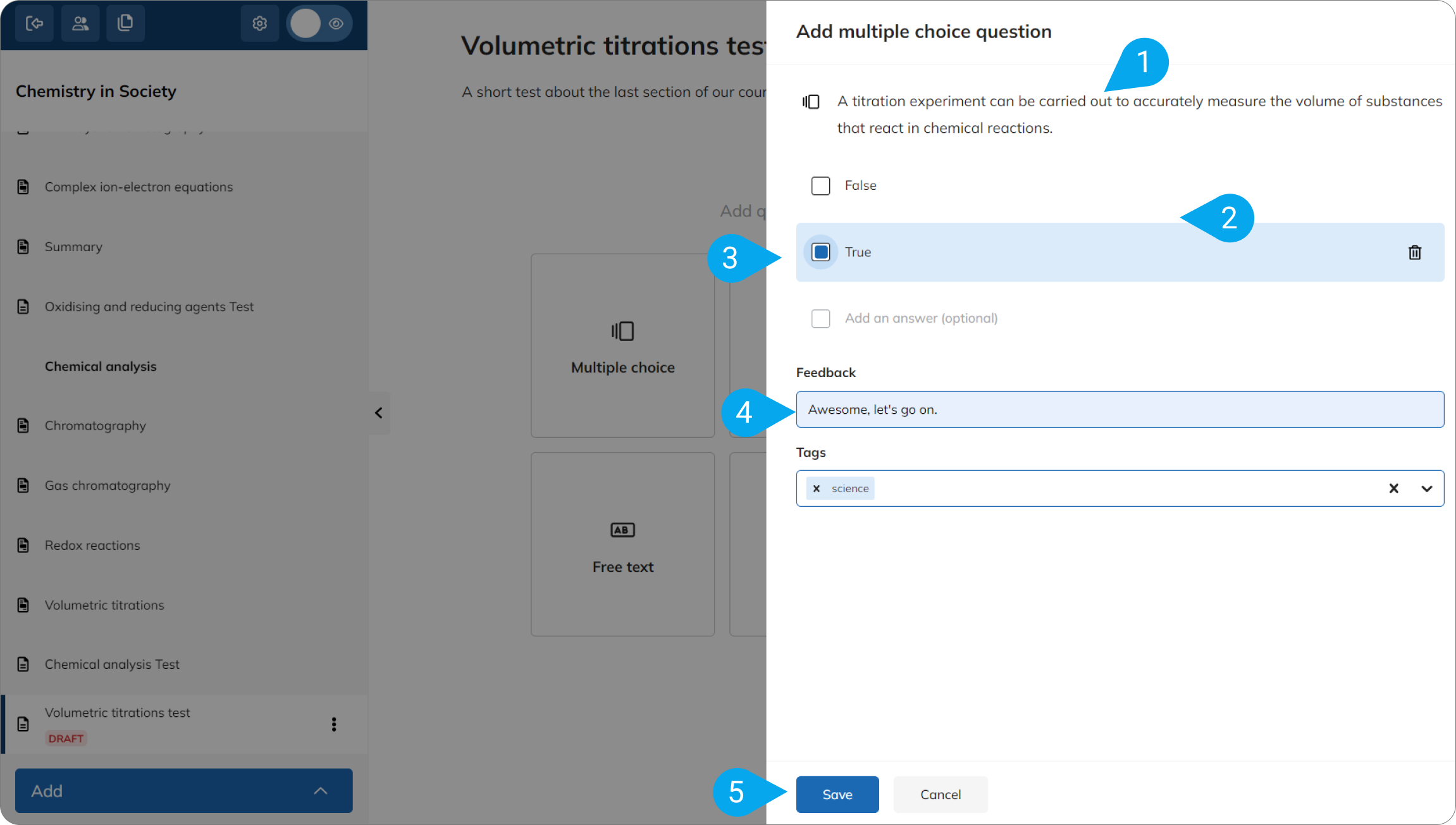The width and height of the screenshot is (1456, 825).
Task: Select Redox reactions in the sidebar
Action: (x=92, y=545)
